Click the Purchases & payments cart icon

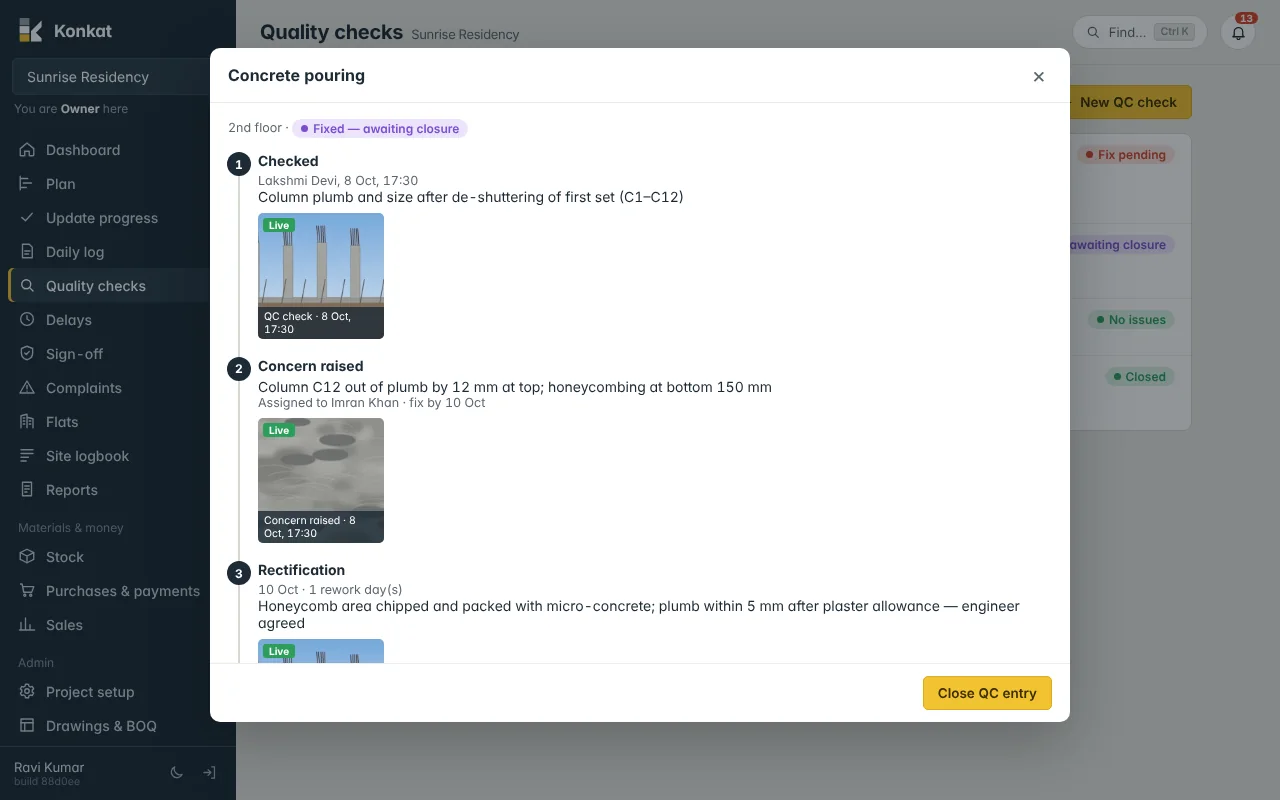[x=27, y=591]
